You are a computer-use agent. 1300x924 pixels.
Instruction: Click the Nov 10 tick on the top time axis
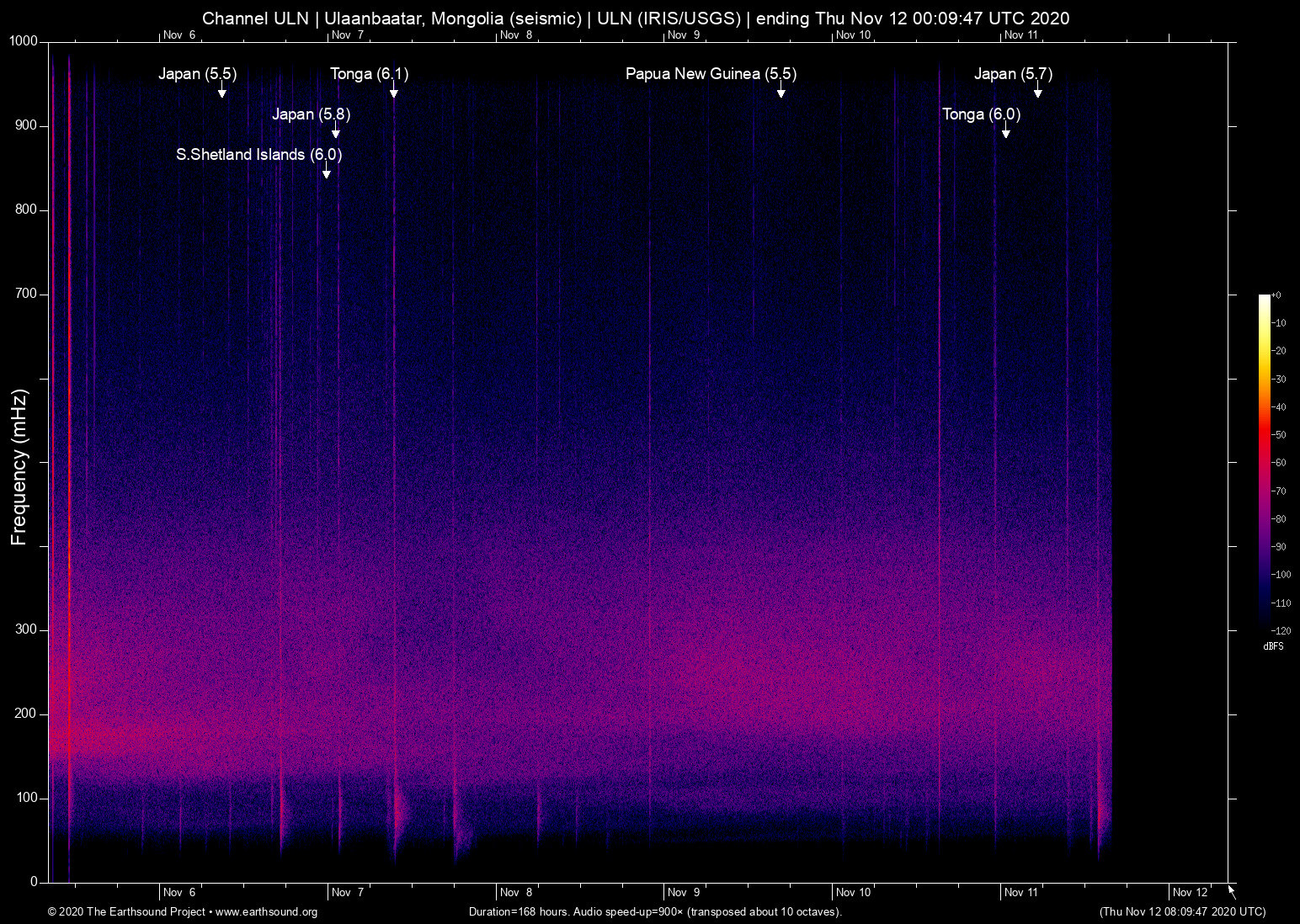852,35
